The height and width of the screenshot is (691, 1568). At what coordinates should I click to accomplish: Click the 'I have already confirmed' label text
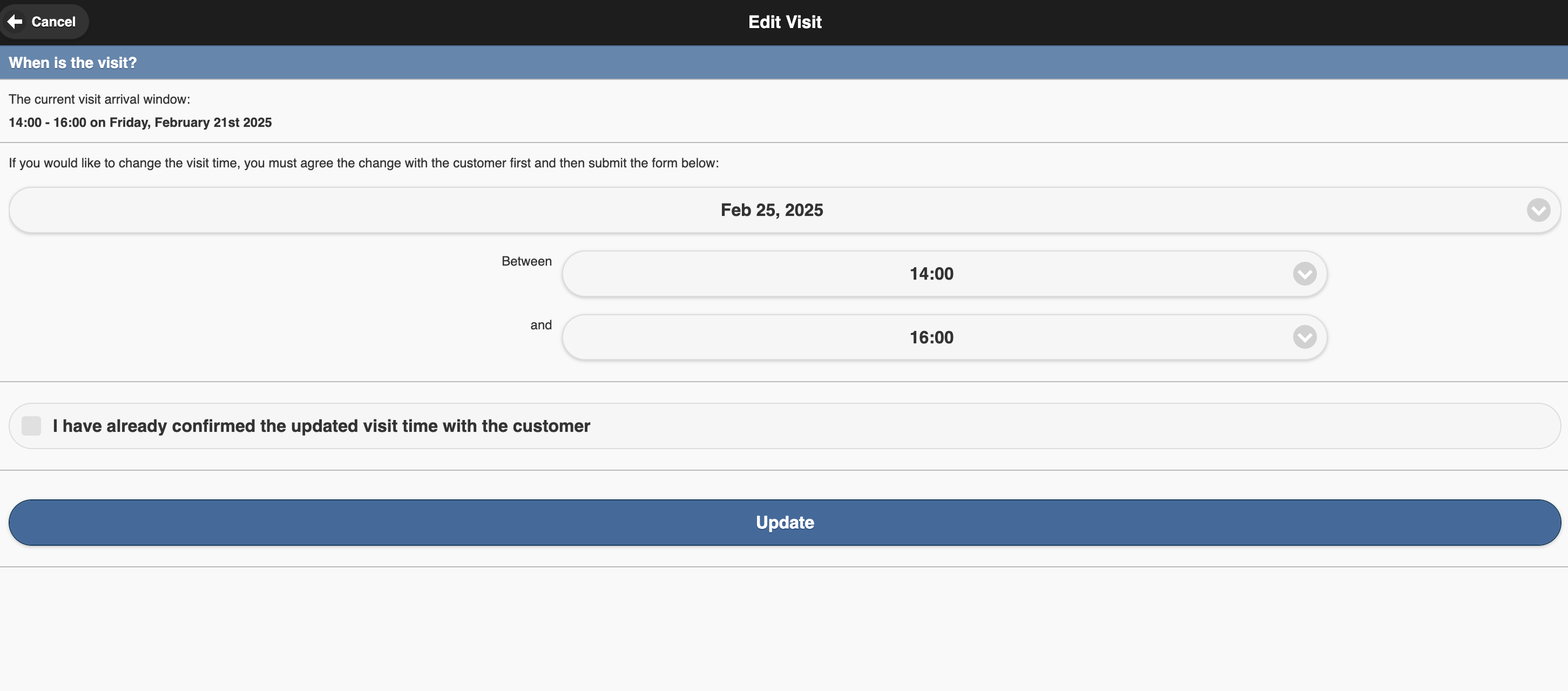tap(321, 426)
